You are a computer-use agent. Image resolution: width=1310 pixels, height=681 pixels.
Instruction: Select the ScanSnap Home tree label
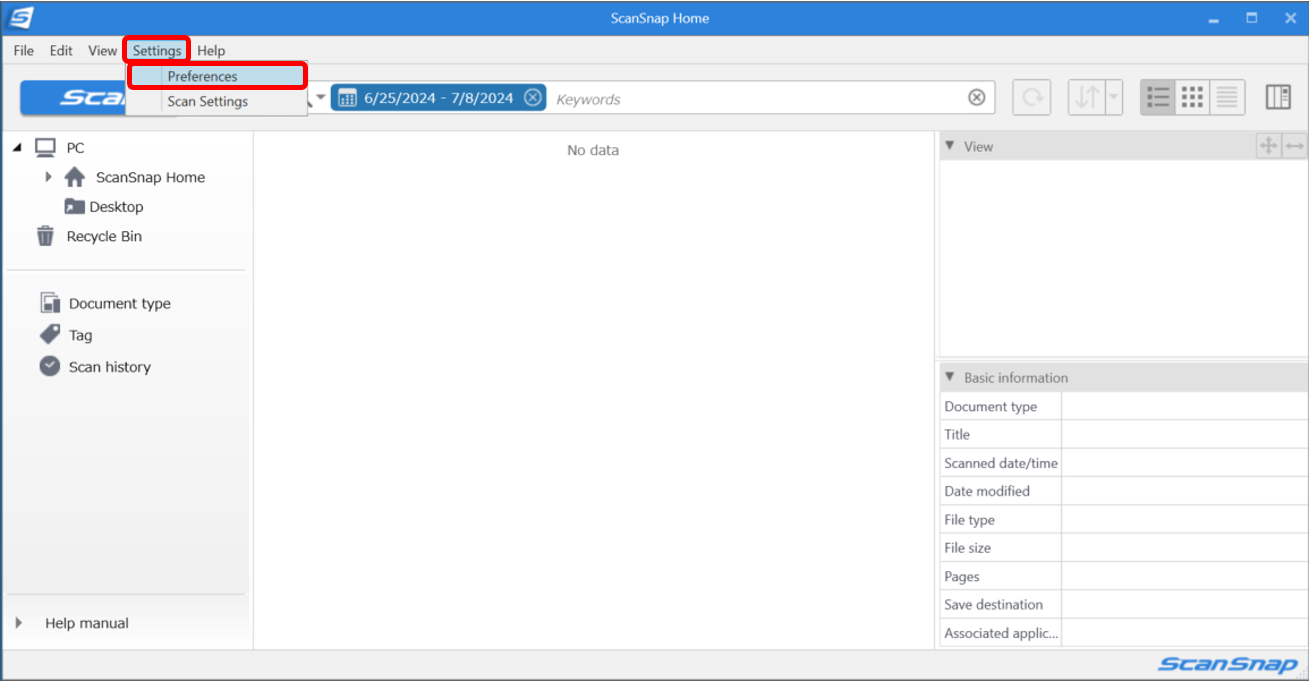point(150,177)
